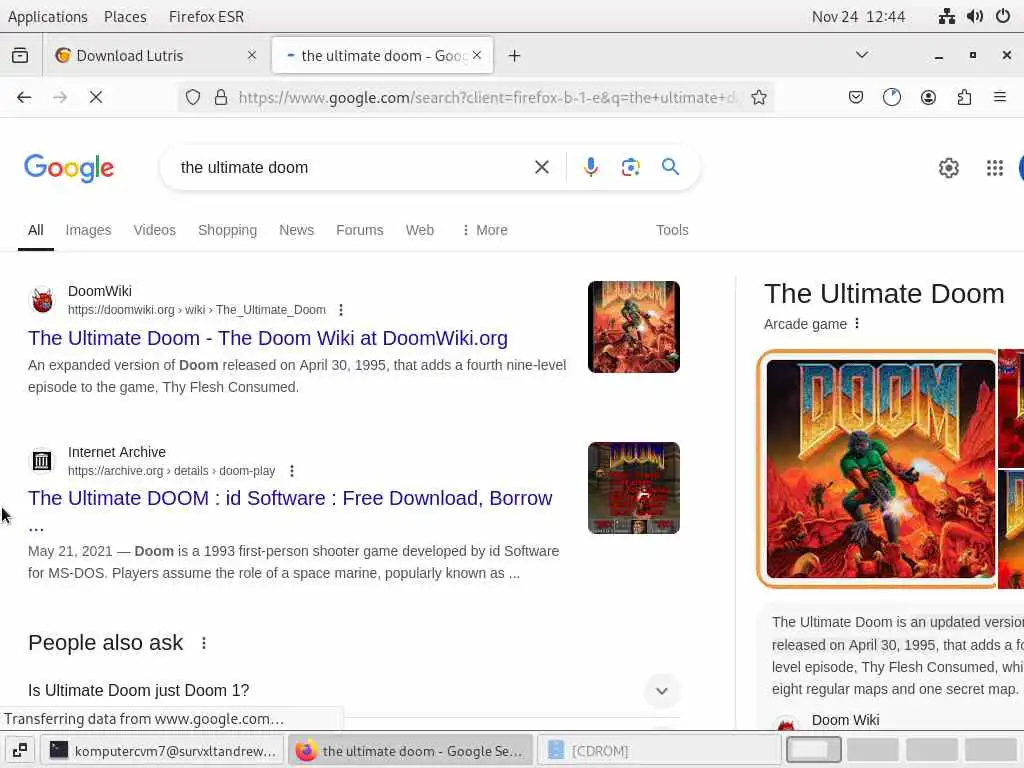Open system network icon in top bar

point(946,16)
